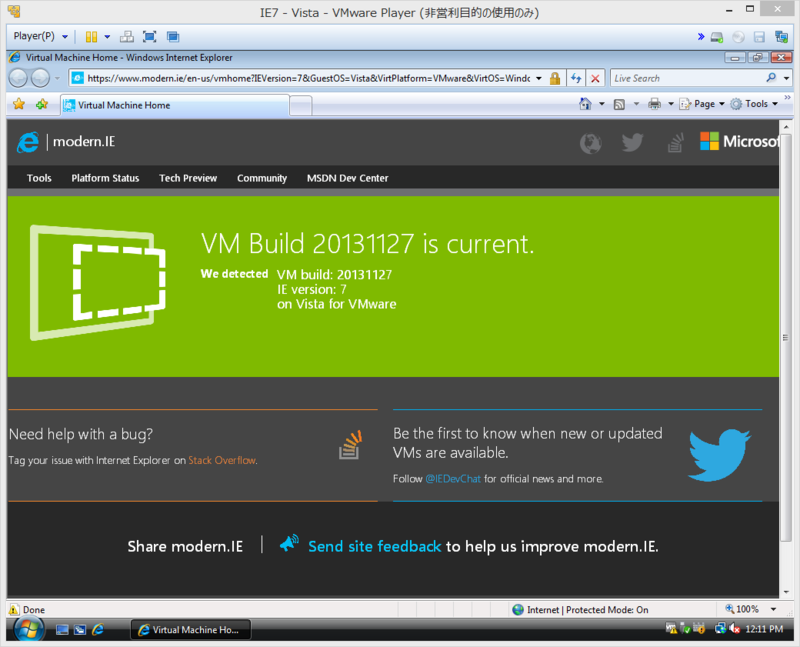Open the Page menu dropdown
Screen dimensions: 800x647
point(702,104)
